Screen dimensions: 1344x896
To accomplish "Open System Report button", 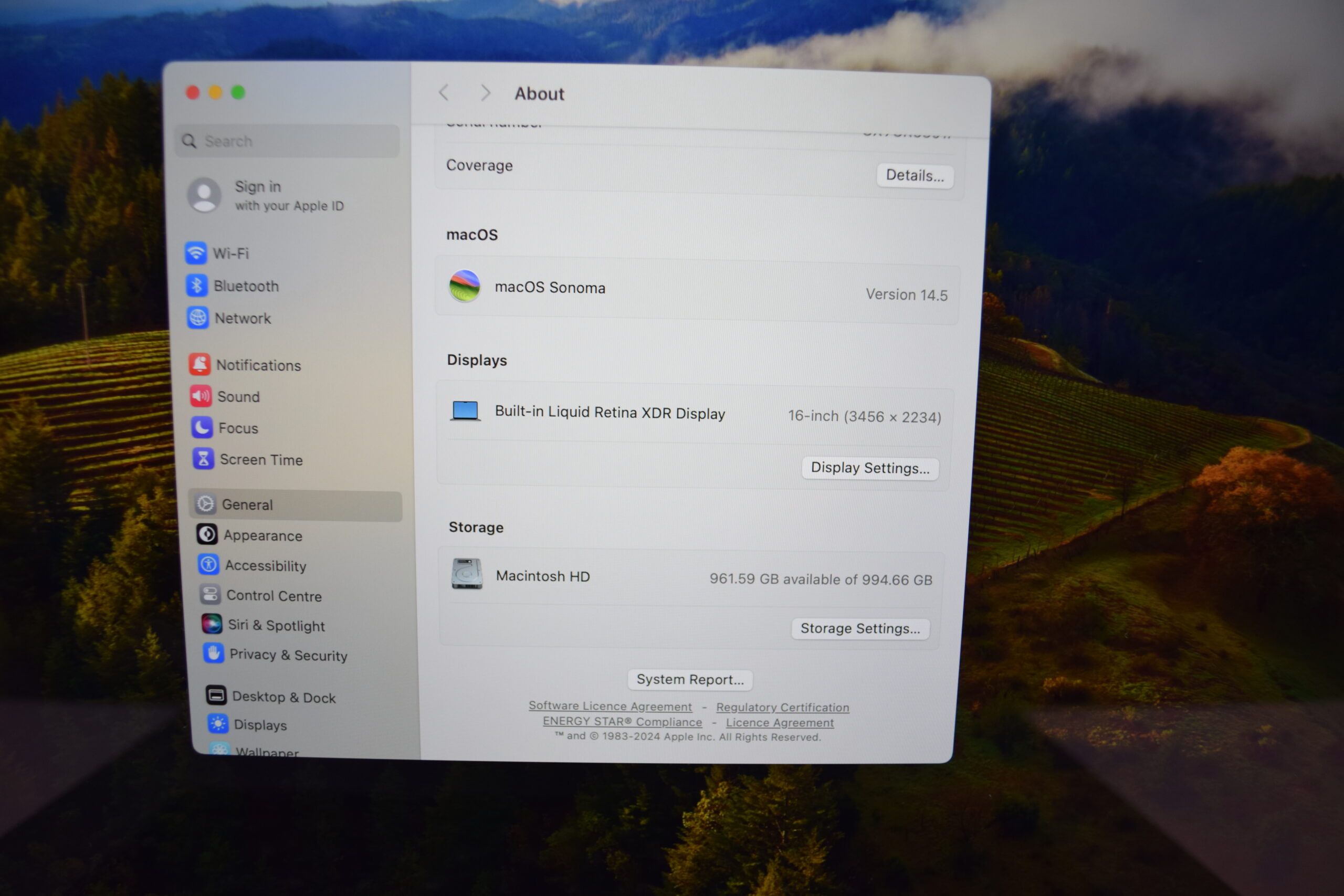I will [x=690, y=679].
